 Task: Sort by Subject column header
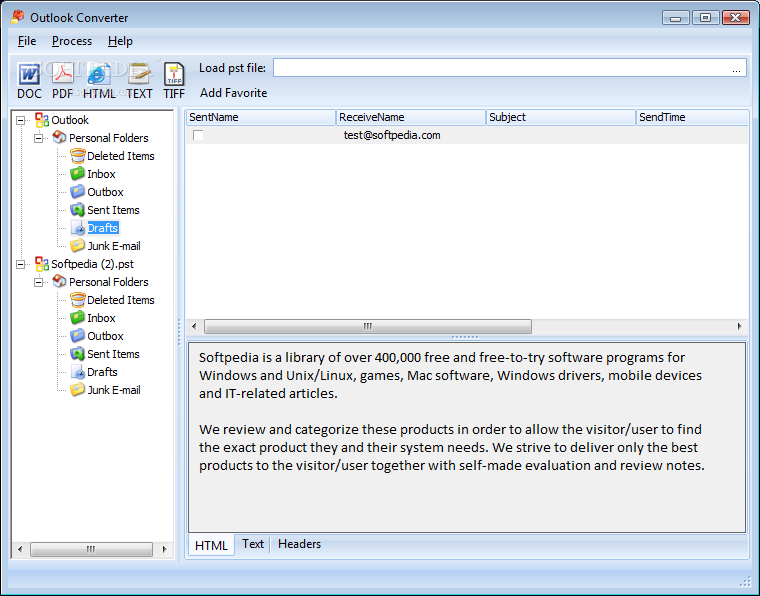click(x=561, y=117)
